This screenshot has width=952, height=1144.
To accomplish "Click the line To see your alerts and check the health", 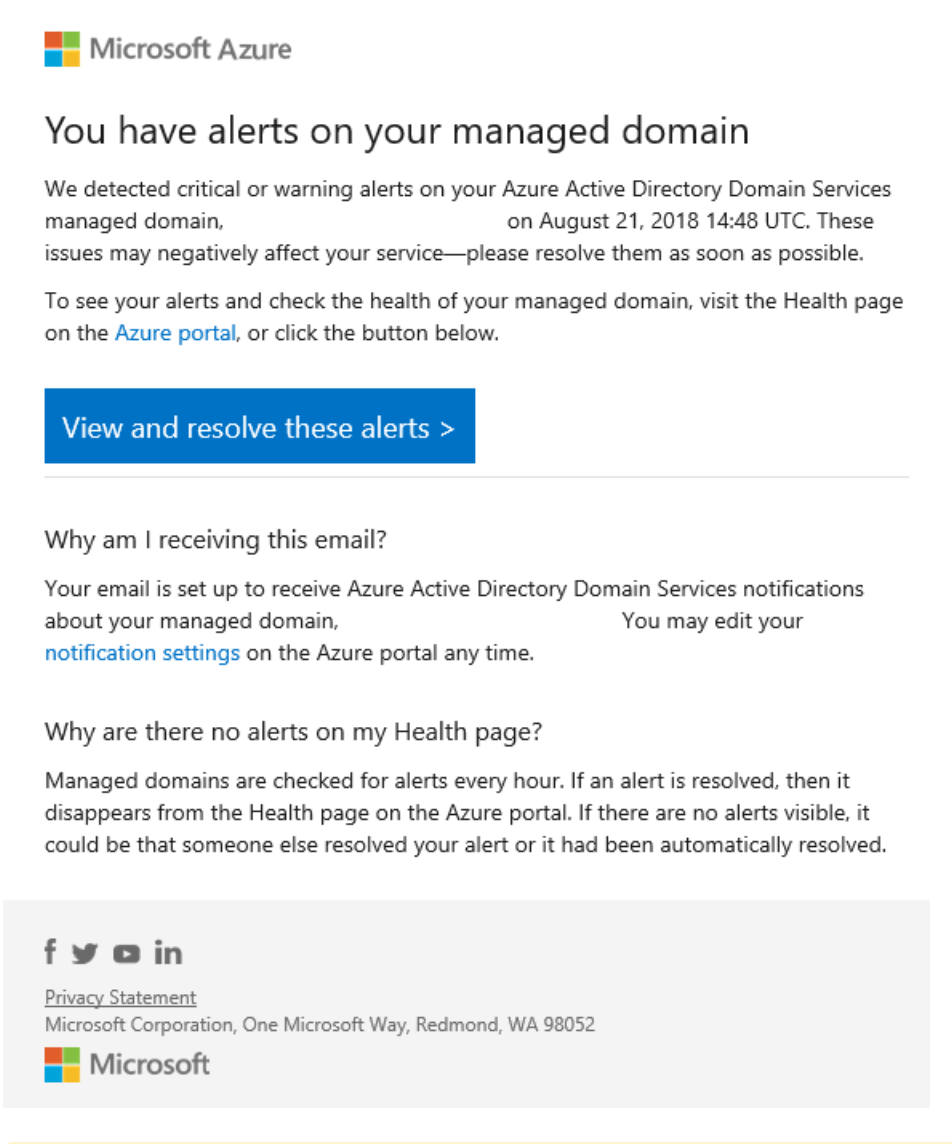I will click(x=474, y=301).
